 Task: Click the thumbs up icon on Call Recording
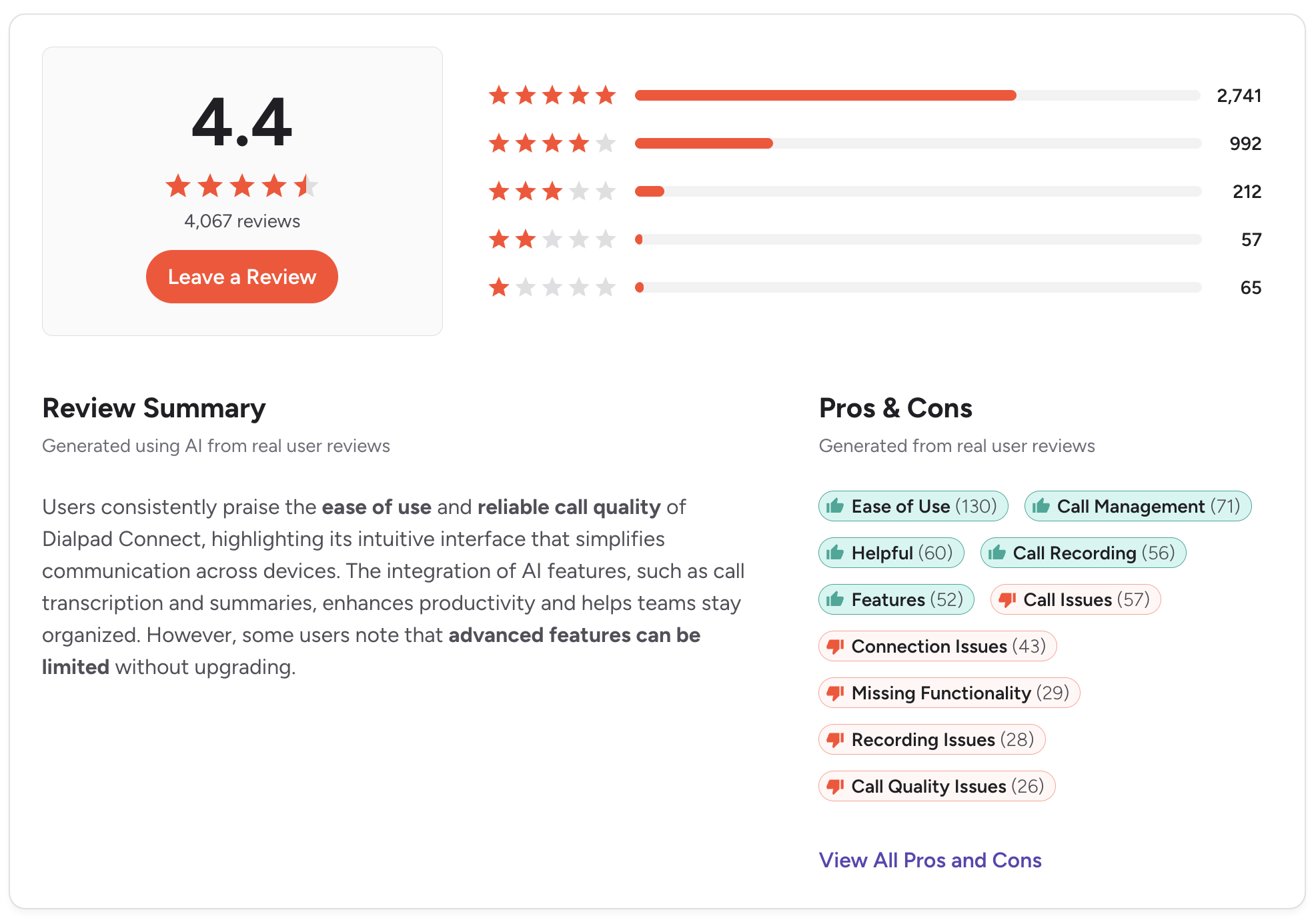pyautogui.click(x=998, y=553)
